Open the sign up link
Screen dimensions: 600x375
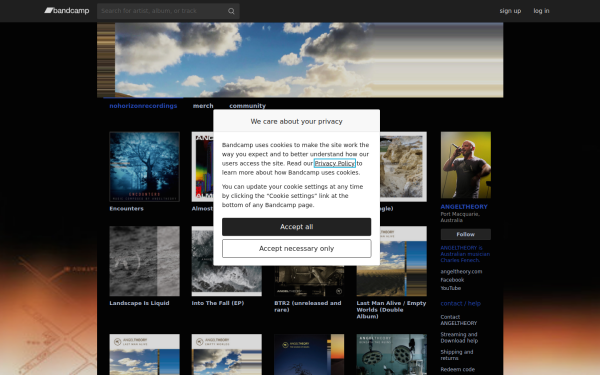pyautogui.click(x=510, y=11)
